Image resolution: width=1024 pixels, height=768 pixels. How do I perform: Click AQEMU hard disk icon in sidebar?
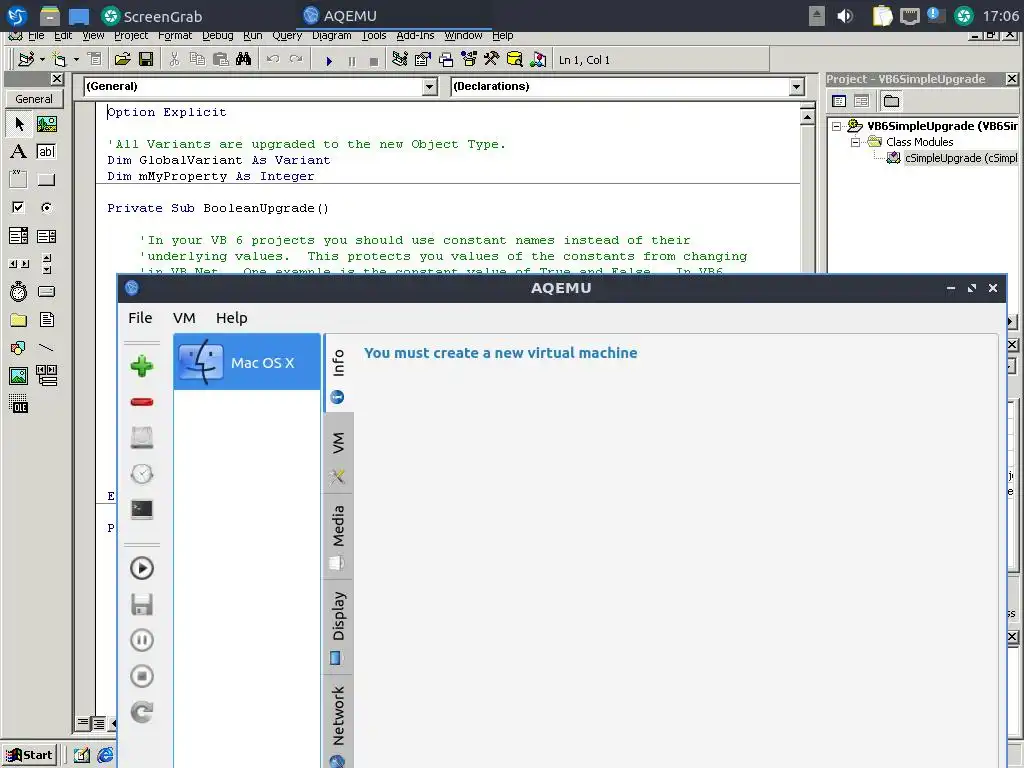coord(142,438)
